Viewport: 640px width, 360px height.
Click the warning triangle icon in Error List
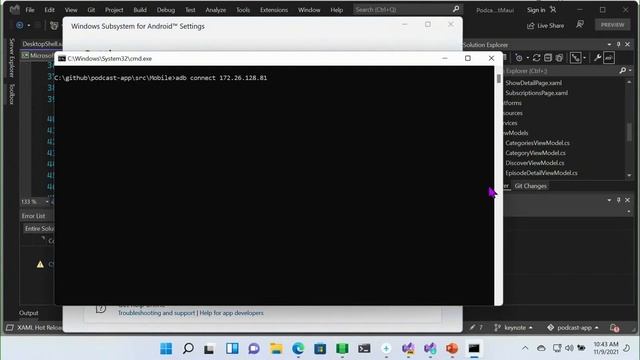pyautogui.click(x=40, y=264)
